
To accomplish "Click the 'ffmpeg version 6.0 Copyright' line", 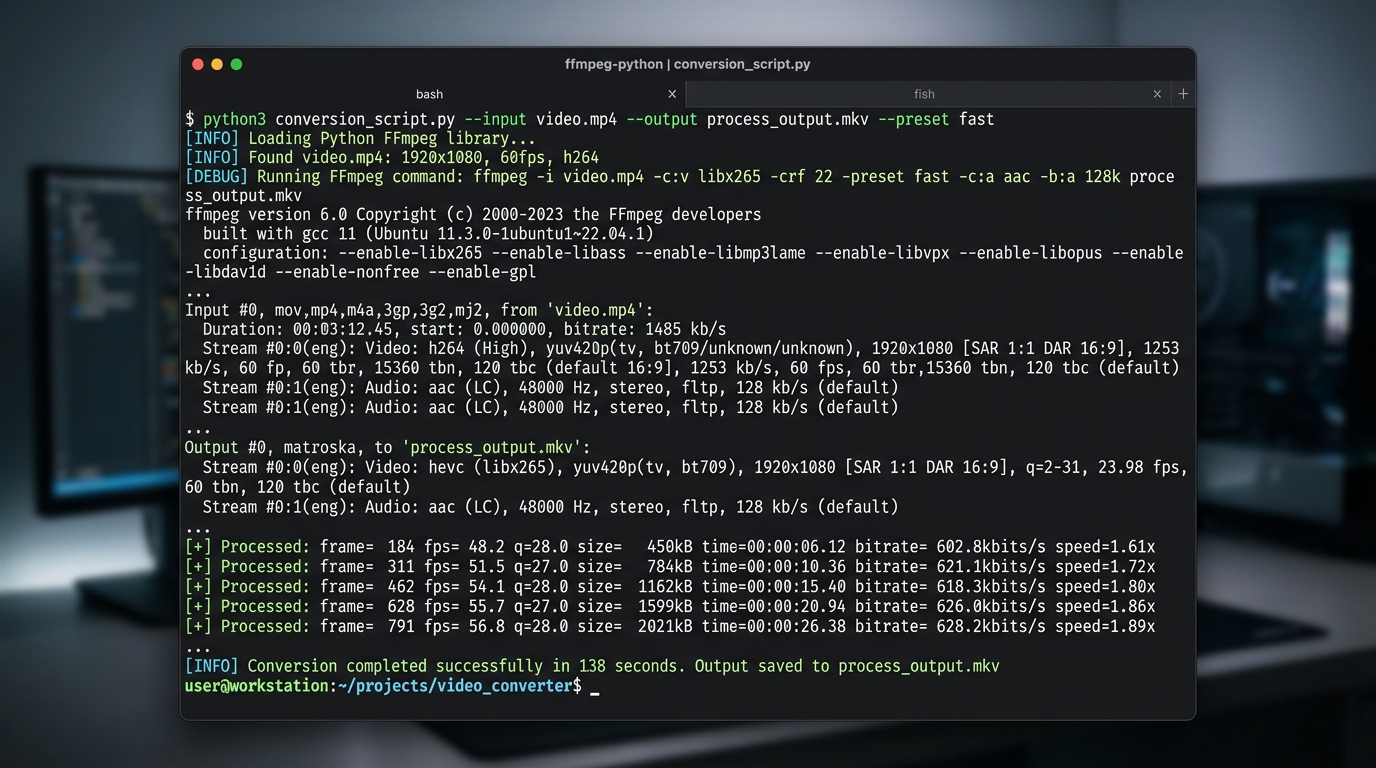I will pos(473,214).
